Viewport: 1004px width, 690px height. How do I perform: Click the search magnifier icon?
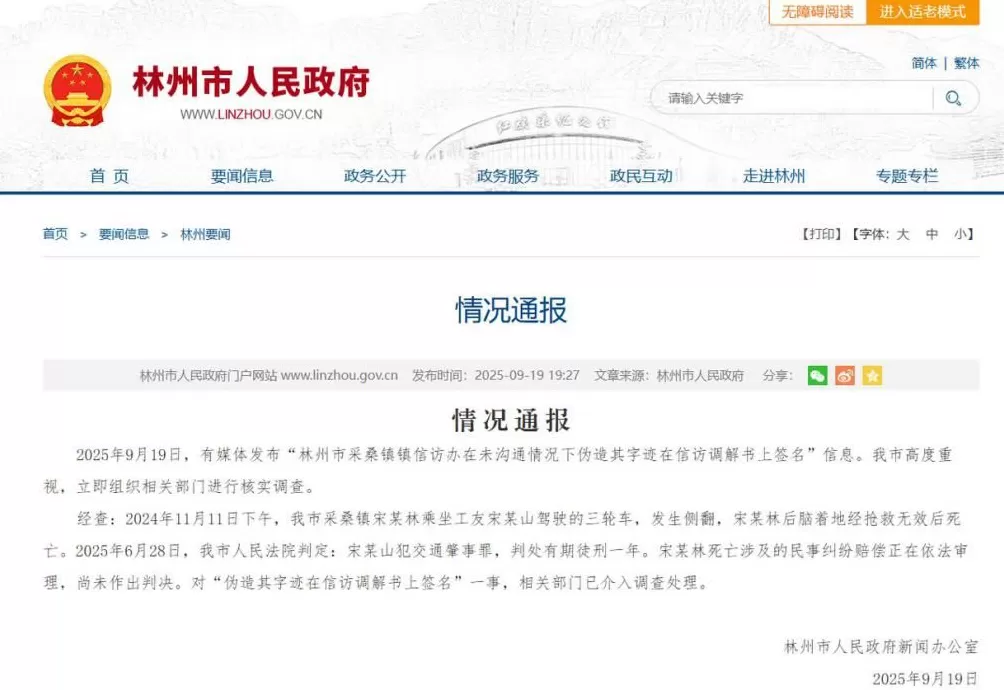(954, 98)
